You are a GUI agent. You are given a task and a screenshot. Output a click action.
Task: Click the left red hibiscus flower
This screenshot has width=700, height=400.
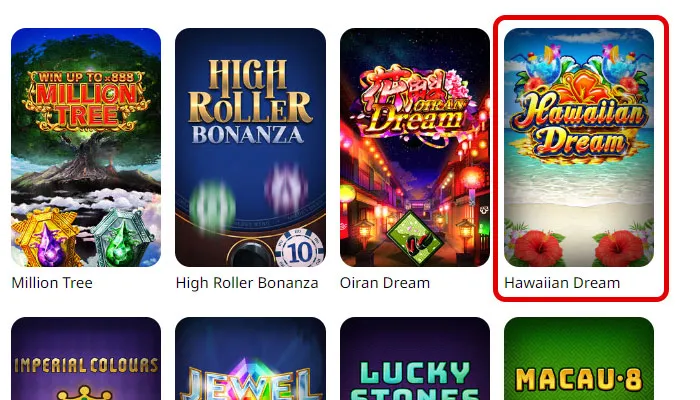coord(538,248)
